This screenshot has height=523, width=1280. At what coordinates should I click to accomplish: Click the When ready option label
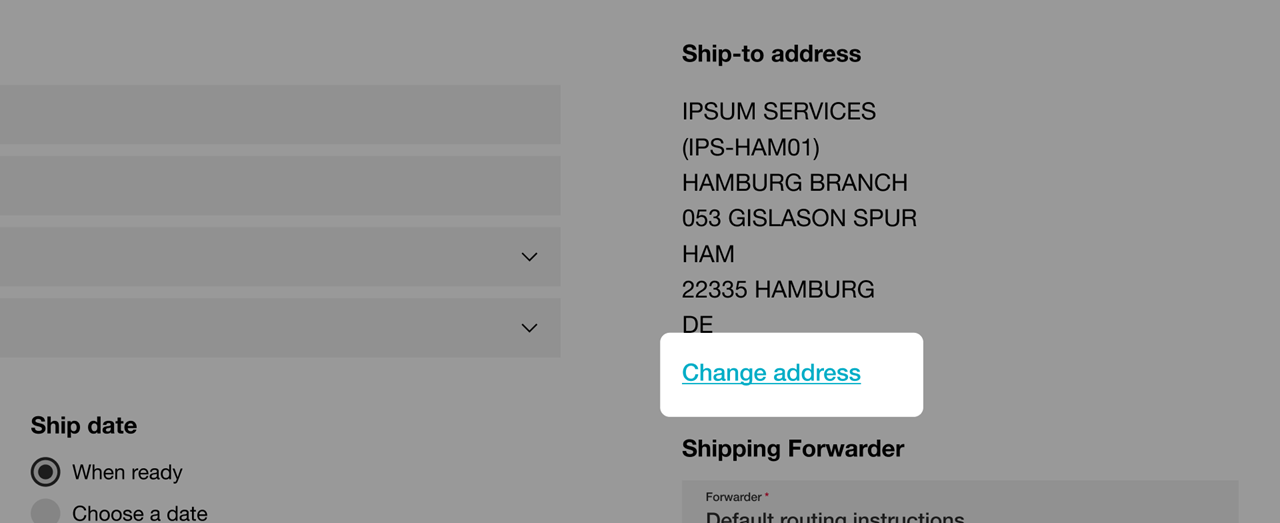tap(127, 472)
